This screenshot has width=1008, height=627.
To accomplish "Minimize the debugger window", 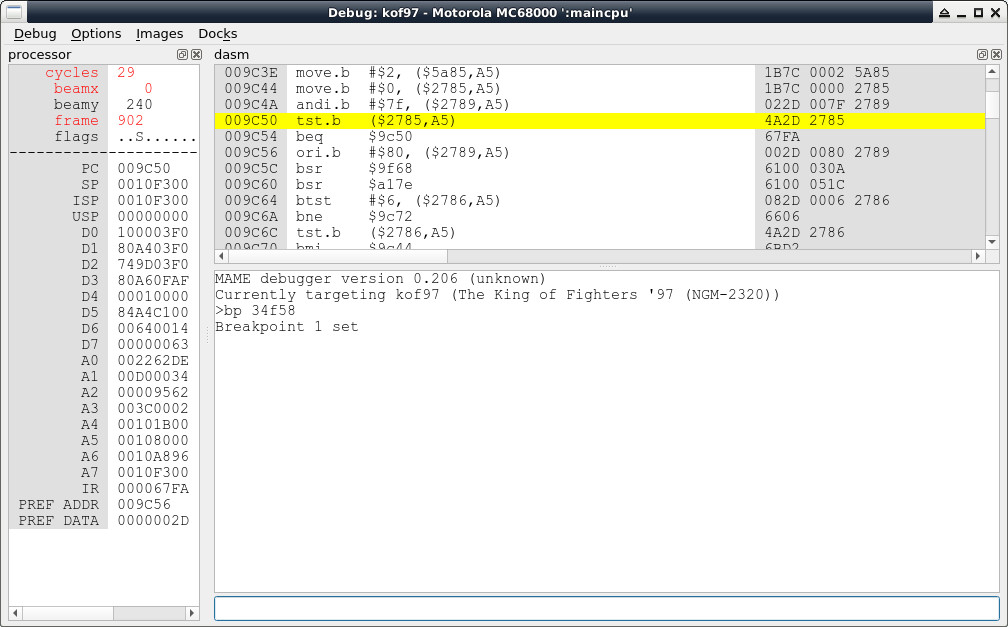I will tap(962, 13).
